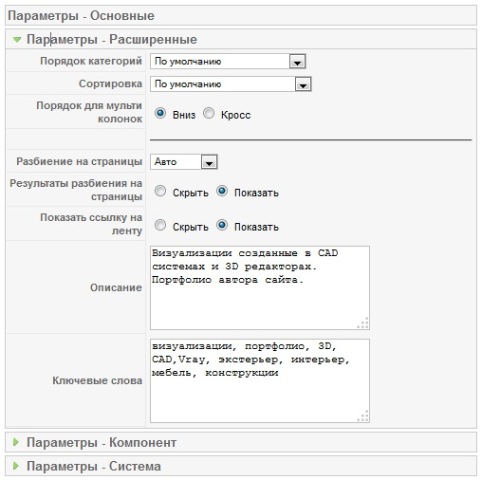
Task: Expand the green arrow beside Параметры - Система
Action: (16, 466)
